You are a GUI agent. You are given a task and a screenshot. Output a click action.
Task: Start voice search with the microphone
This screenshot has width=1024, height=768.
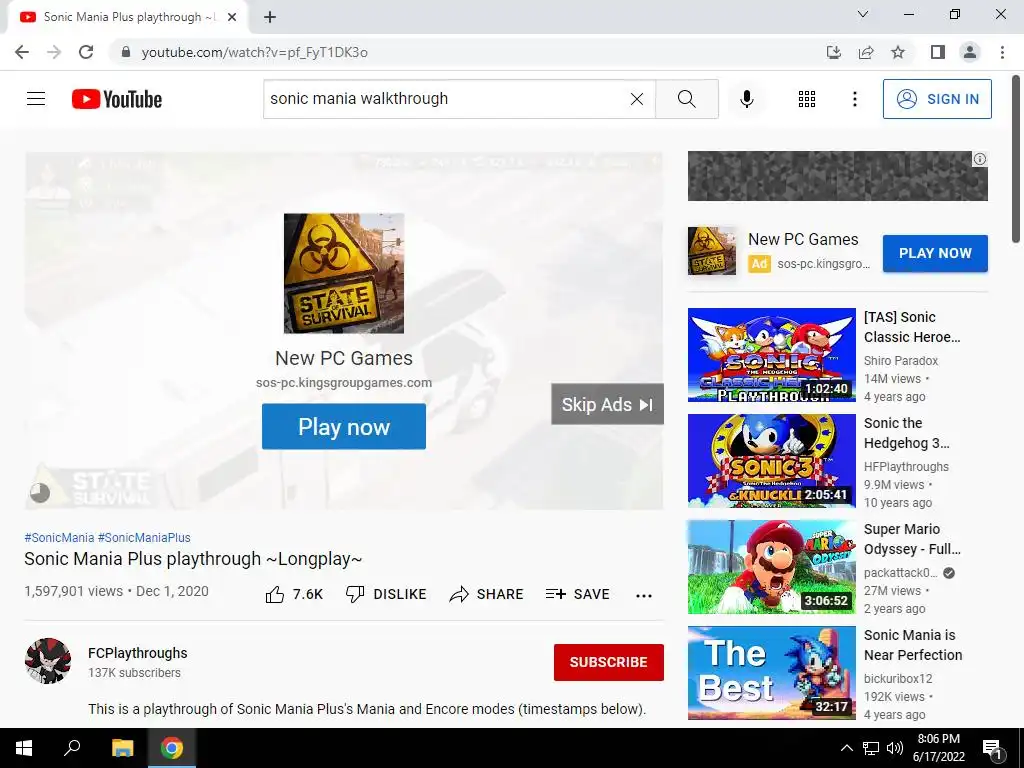[x=746, y=99]
